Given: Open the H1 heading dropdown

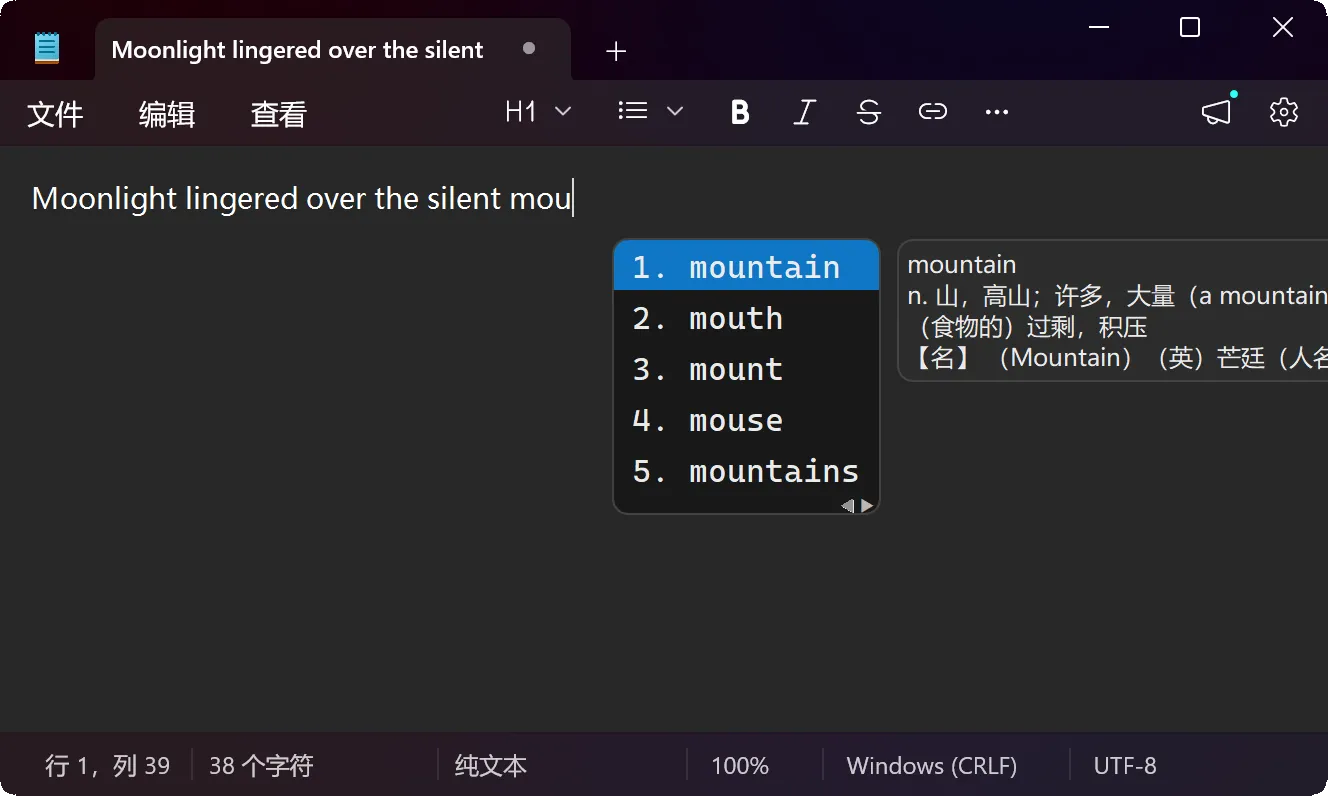Looking at the screenshot, I should click(x=539, y=112).
